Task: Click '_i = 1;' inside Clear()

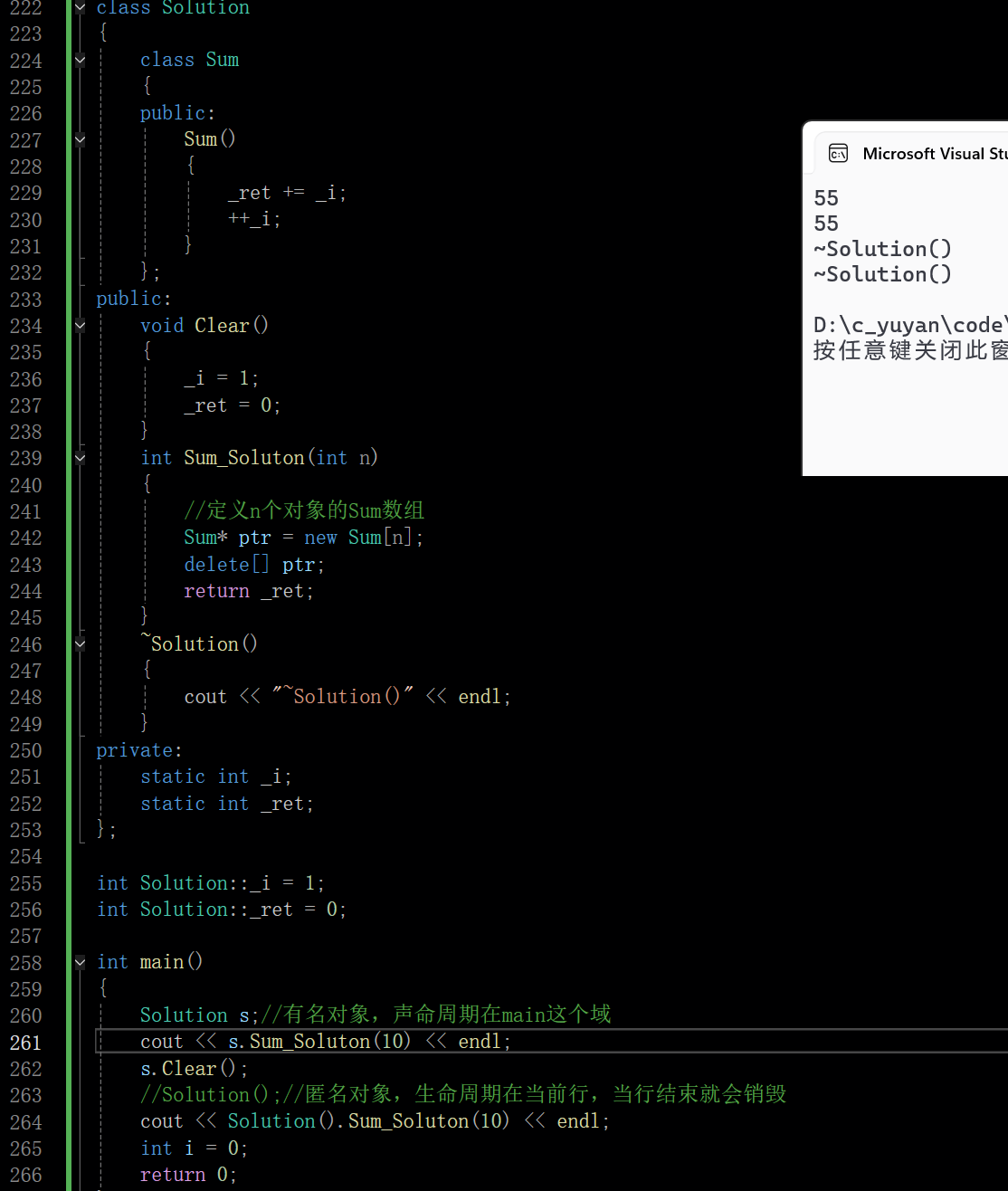Action: click(x=222, y=378)
